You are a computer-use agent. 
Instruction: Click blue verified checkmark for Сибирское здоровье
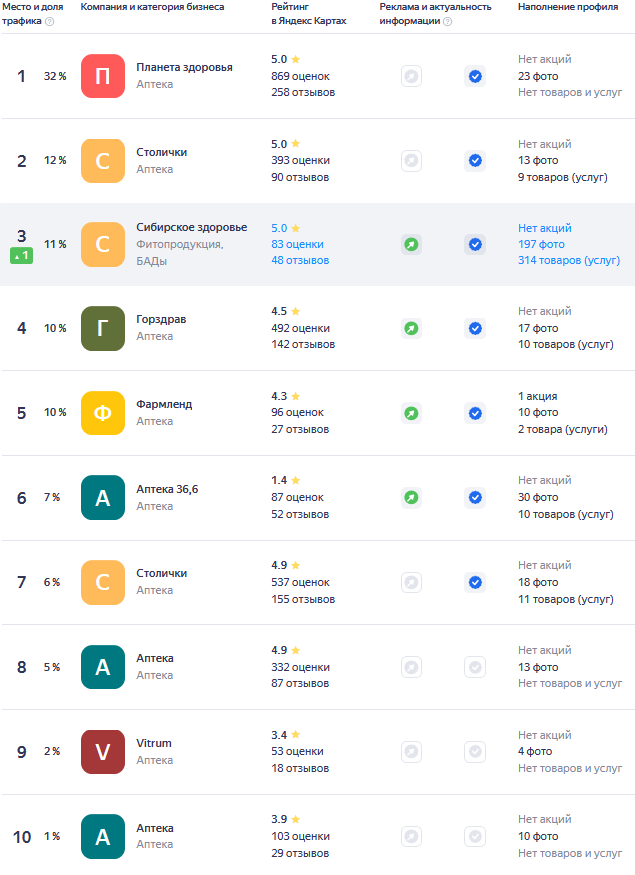click(475, 244)
